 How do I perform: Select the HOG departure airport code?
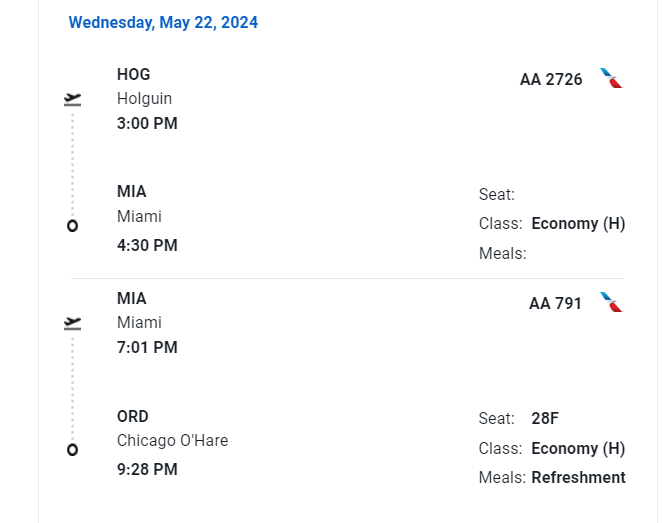(133, 74)
